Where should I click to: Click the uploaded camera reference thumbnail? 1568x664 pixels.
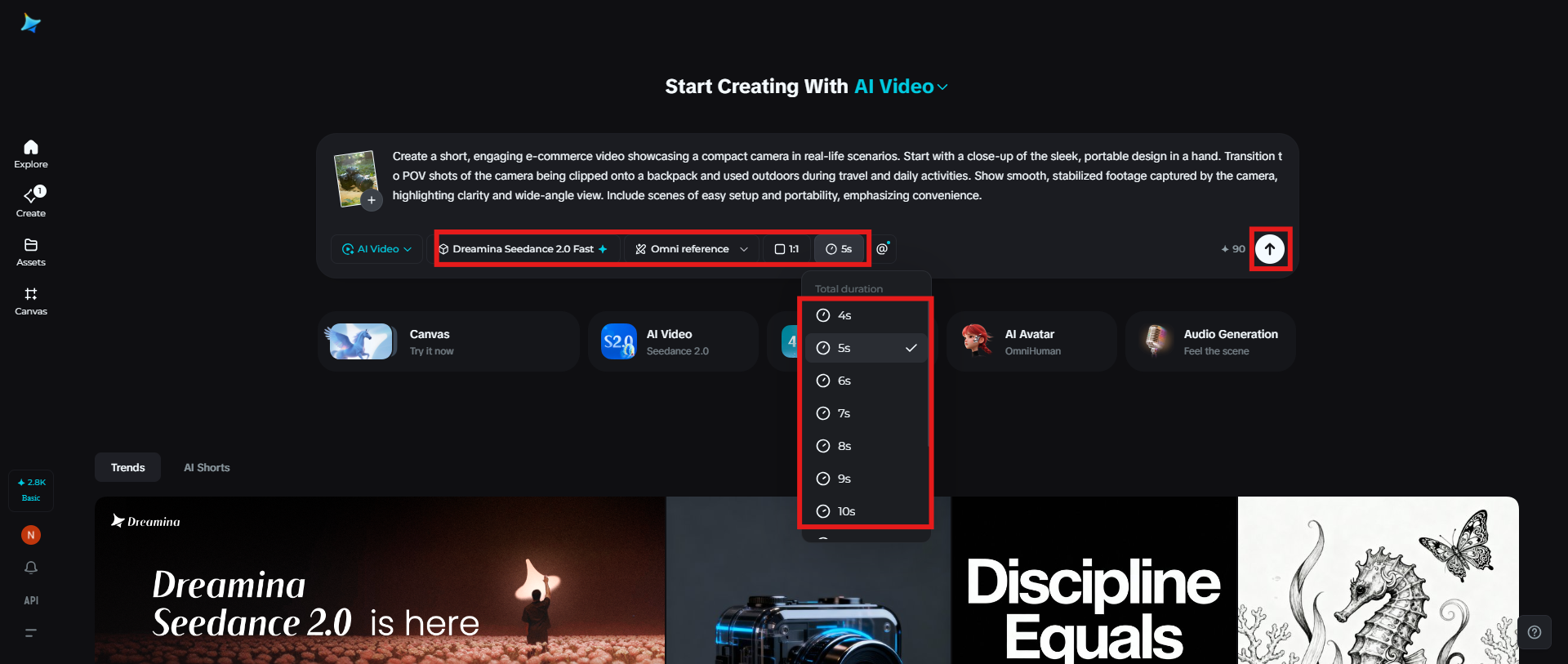pyautogui.click(x=356, y=178)
